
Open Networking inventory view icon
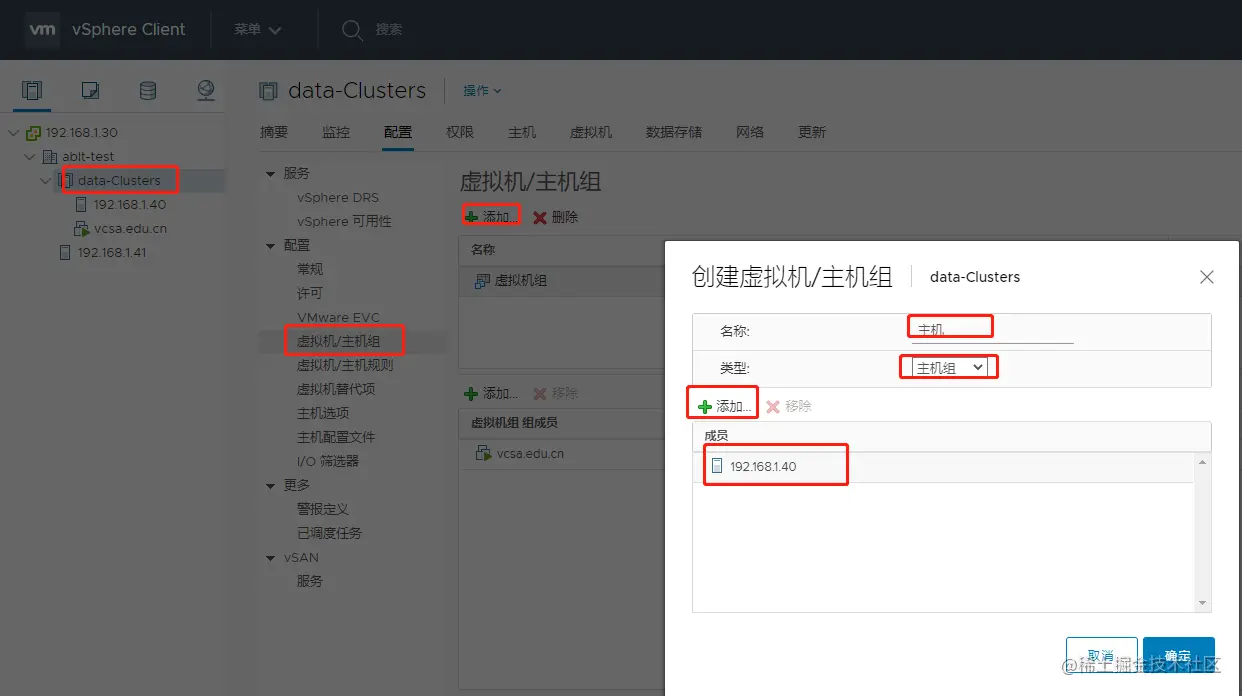[x=206, y=91]
